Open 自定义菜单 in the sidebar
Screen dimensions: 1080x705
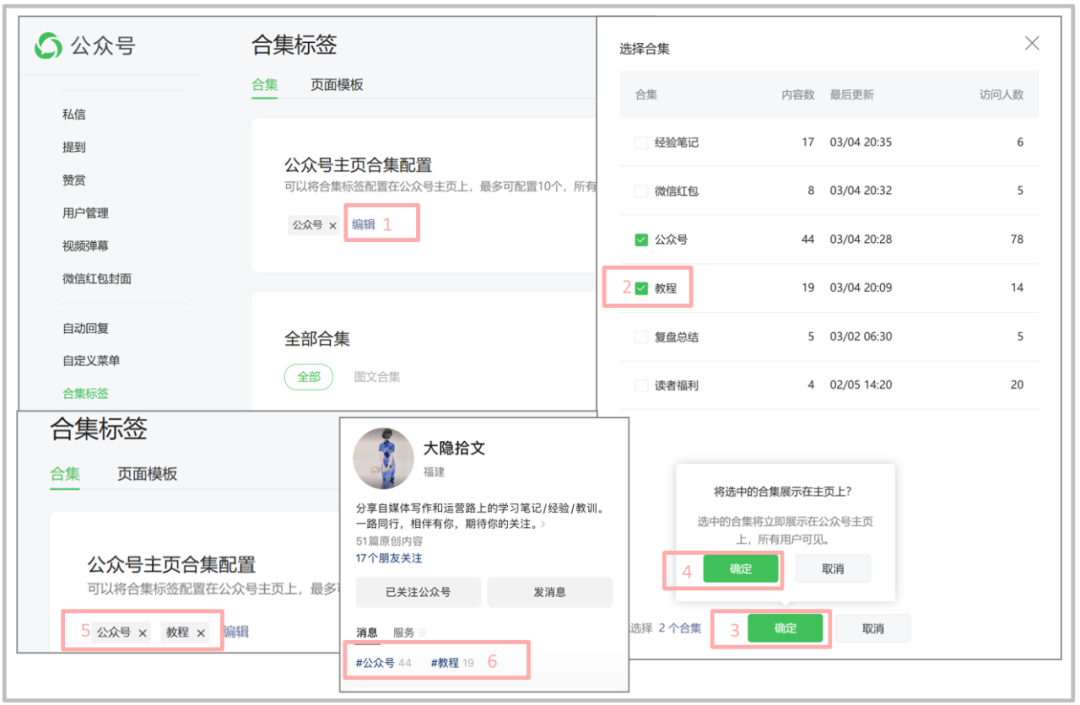point(91,360)
